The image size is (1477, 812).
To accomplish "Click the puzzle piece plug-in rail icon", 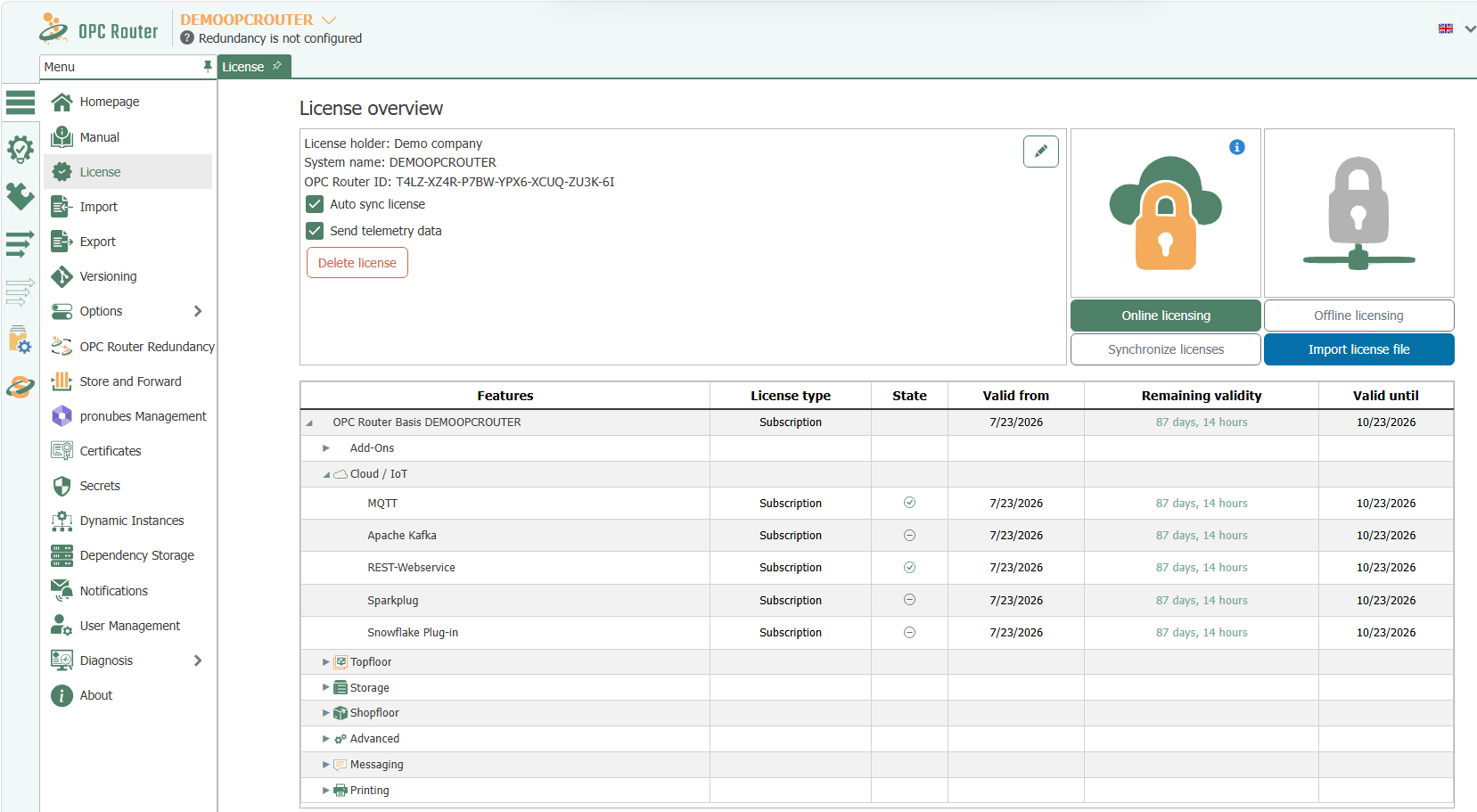I will coord(21,196).
